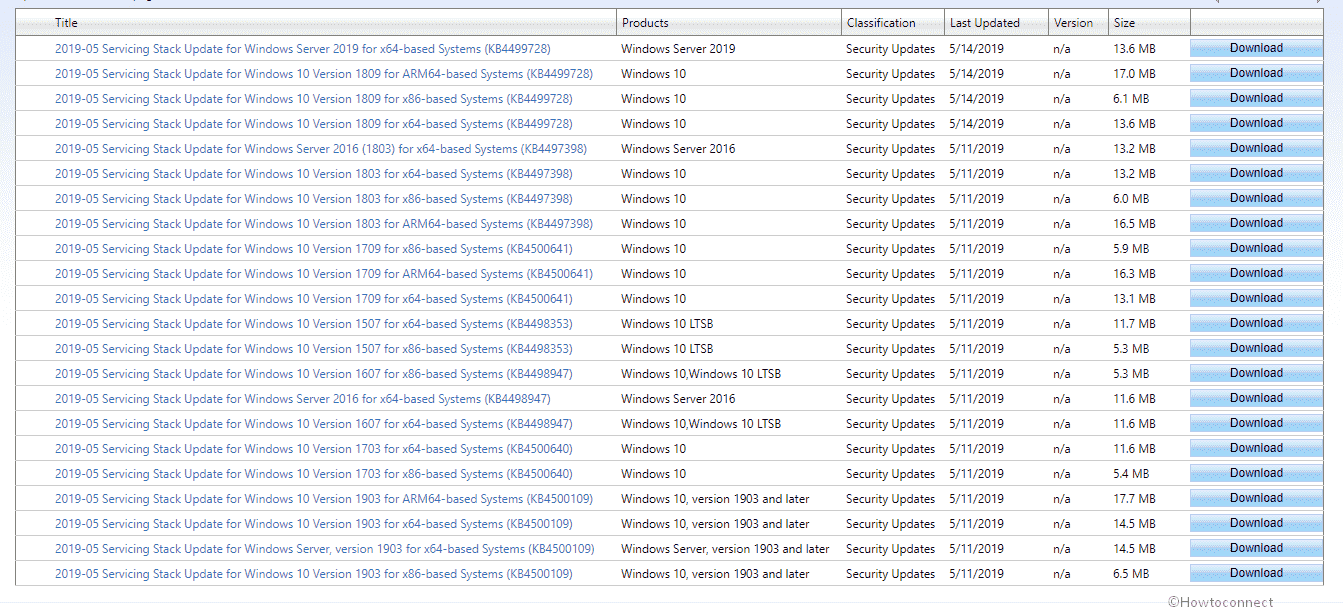The height and width of the screenshot is (611, 1343).
Task: Sort the table by the Title column header
Action: [66, 23]
